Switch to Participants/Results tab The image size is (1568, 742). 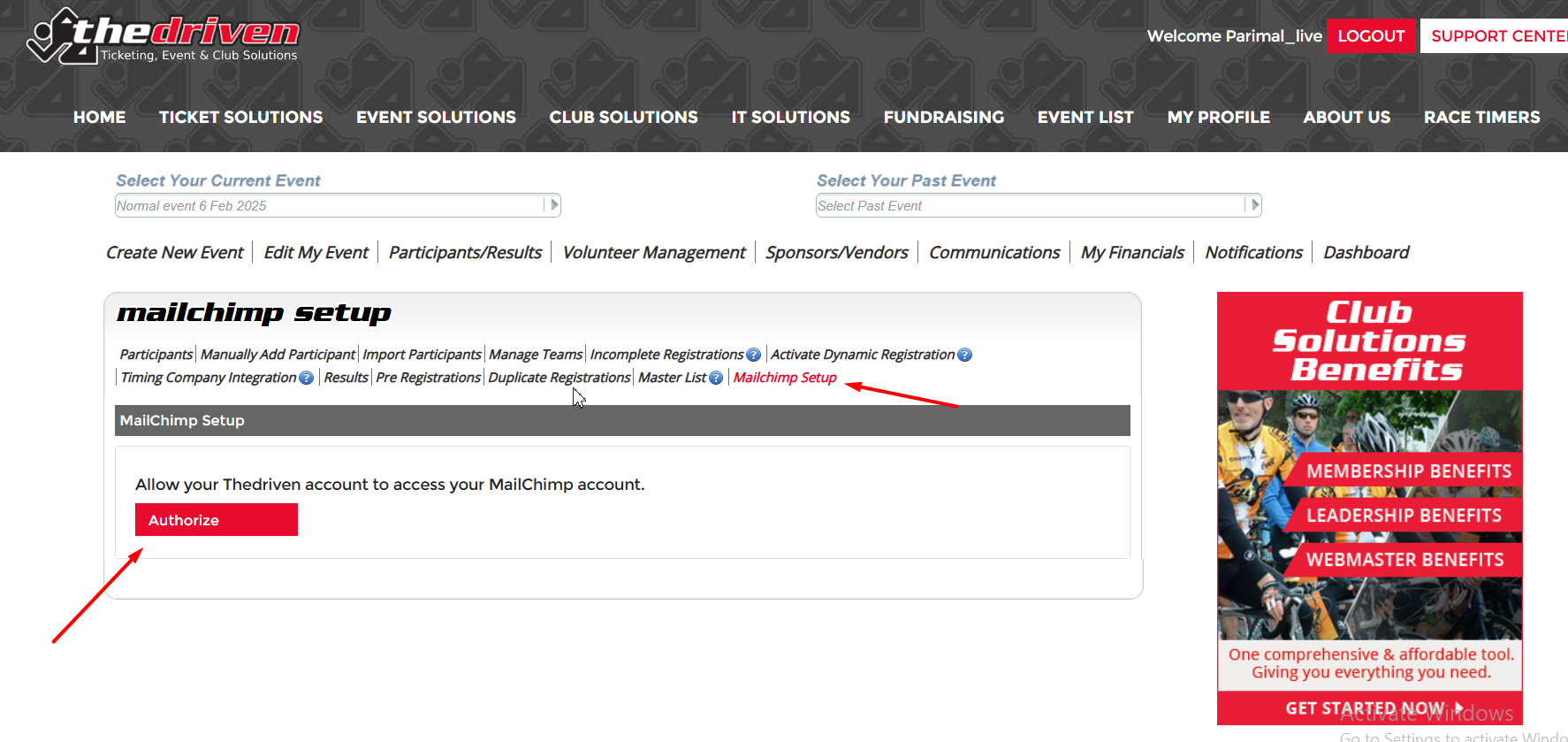click(465, 252)
